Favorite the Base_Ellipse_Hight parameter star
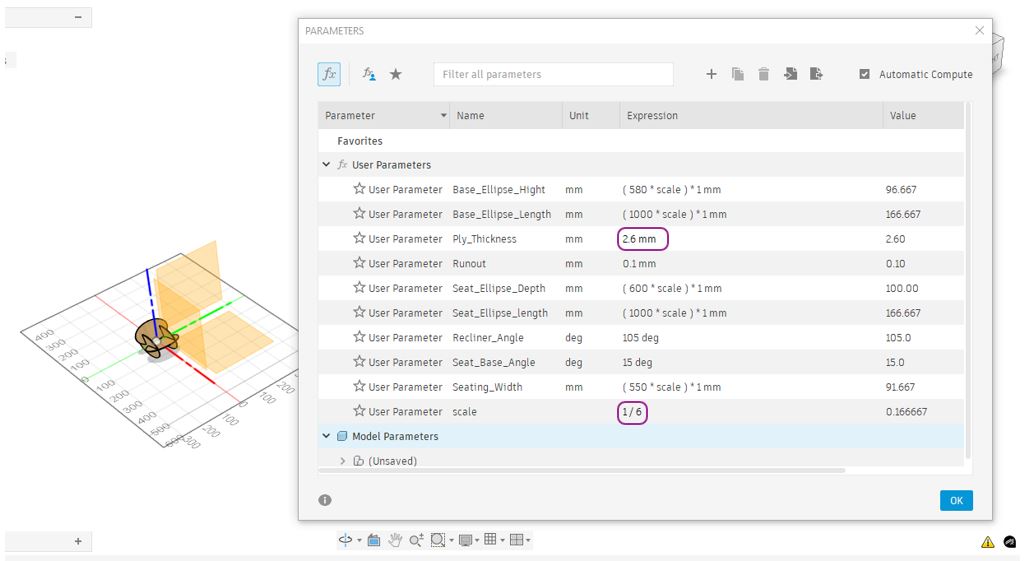Image resolution: width=1024 pixels, height=561 pixels. tap(359, 189)
